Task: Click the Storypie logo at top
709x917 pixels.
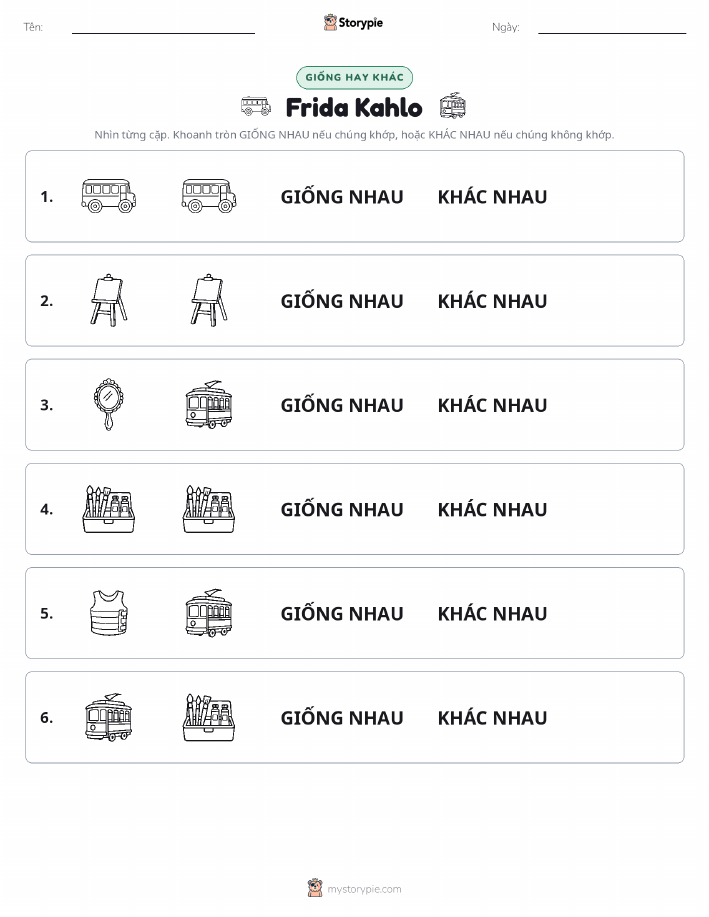Action: click(x=353, y=23)
